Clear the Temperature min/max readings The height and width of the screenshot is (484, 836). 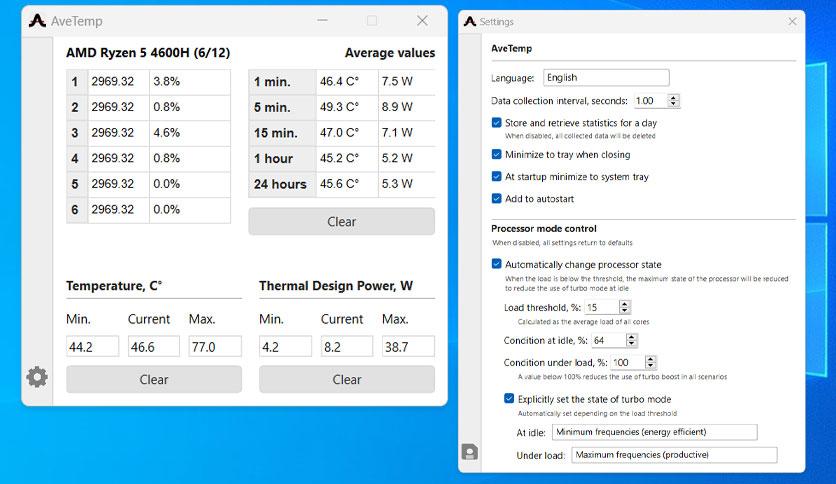154,379
